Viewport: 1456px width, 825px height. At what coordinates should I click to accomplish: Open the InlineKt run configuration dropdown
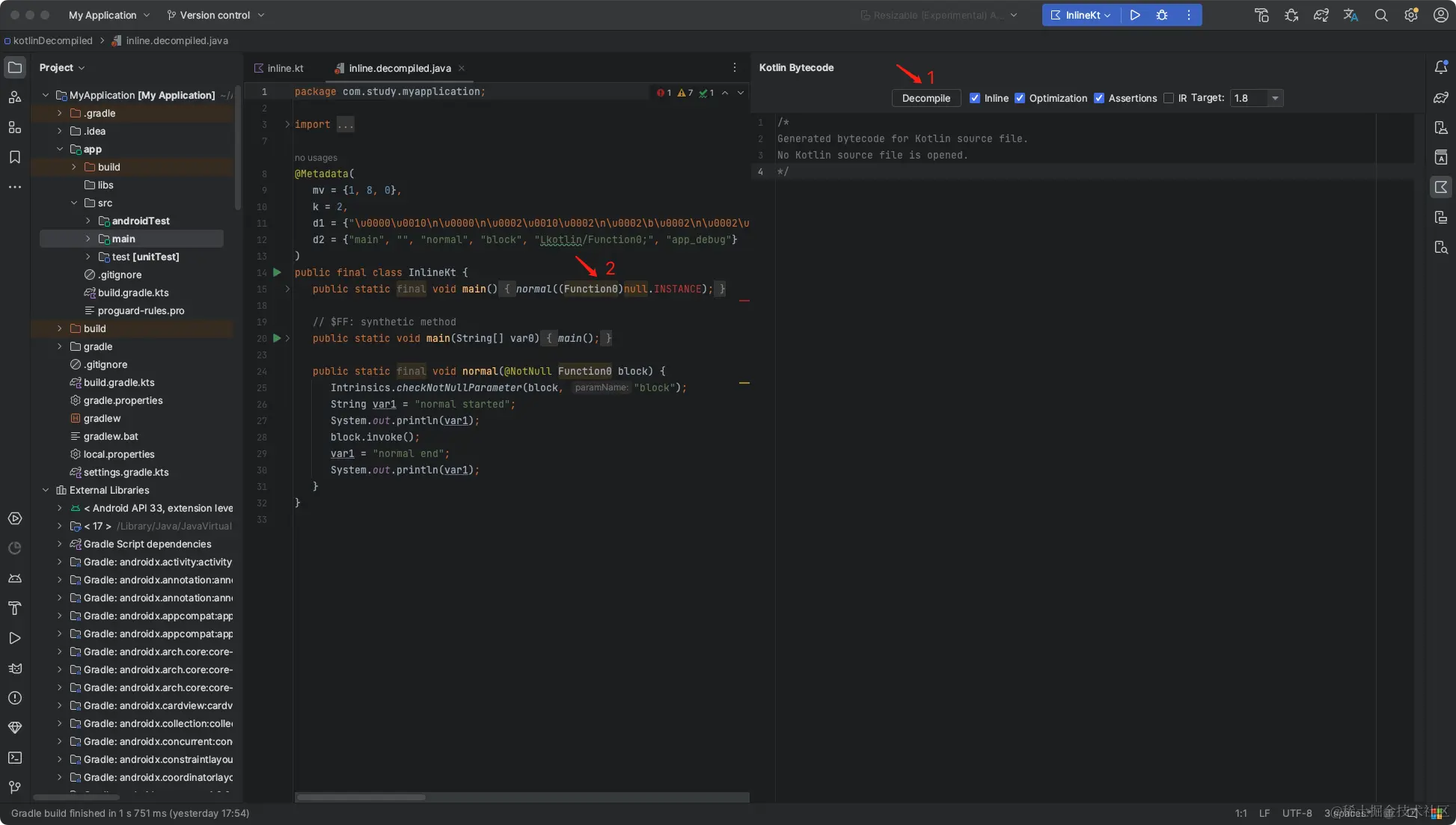pos(1082,15)
